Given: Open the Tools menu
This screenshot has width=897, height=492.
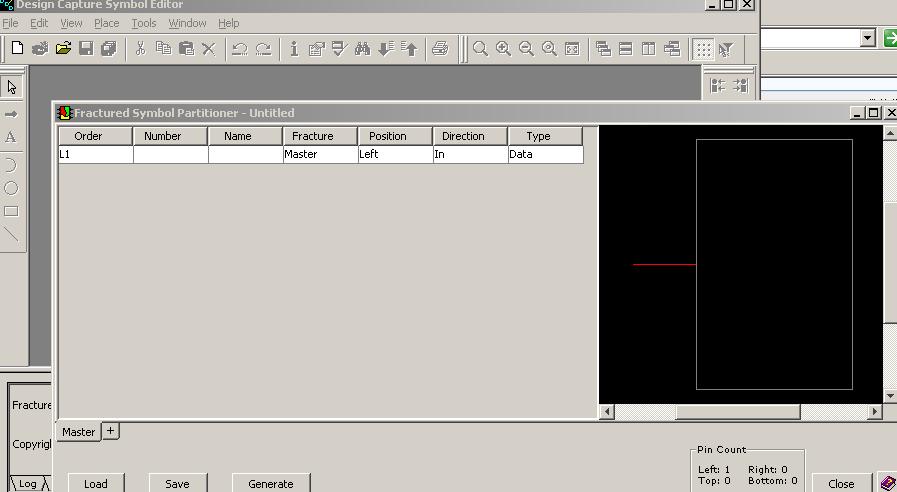Looking at the screenshot, I should tap(144, 23).
